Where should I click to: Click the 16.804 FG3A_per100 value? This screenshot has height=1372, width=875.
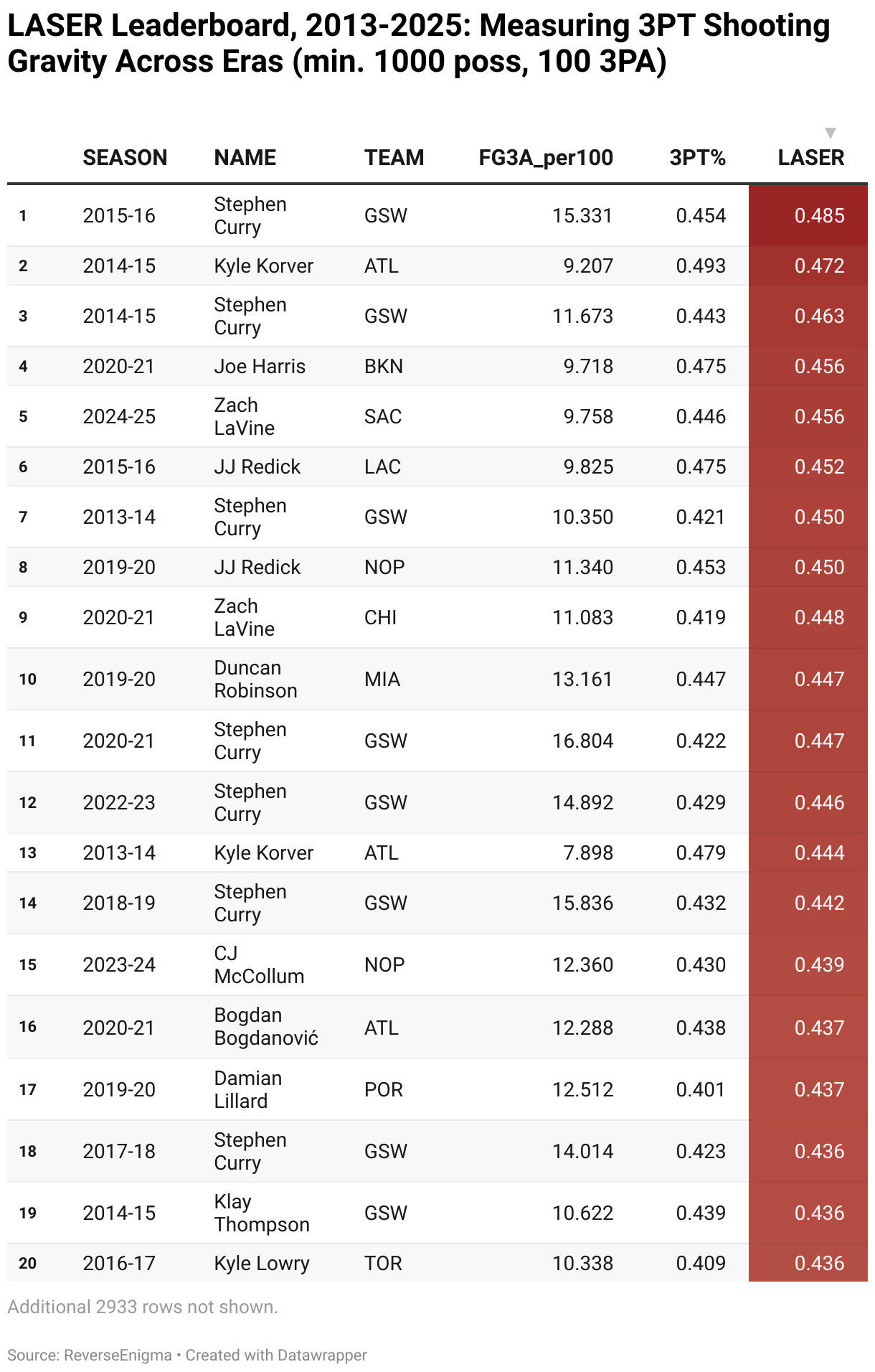click(582, 741)
